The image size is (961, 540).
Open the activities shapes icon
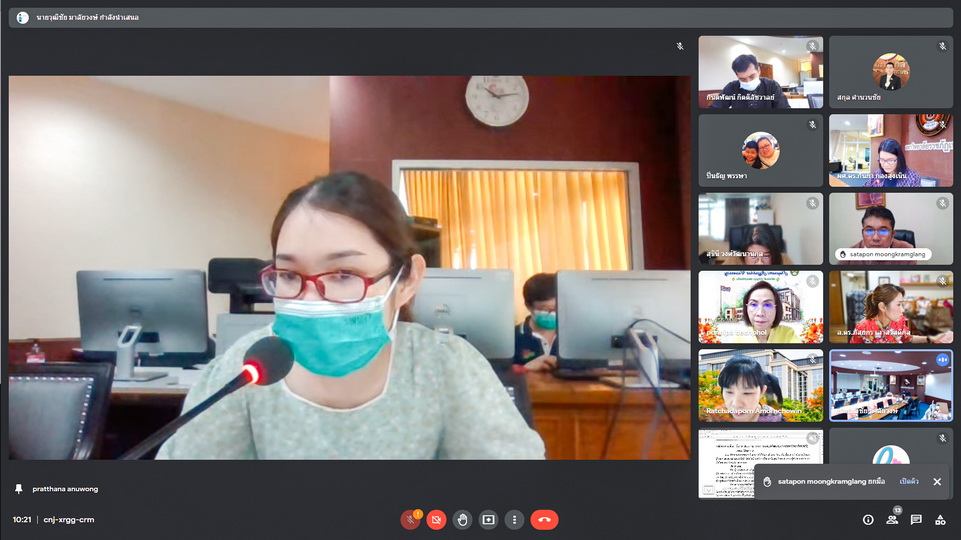(x=940, y=520)
